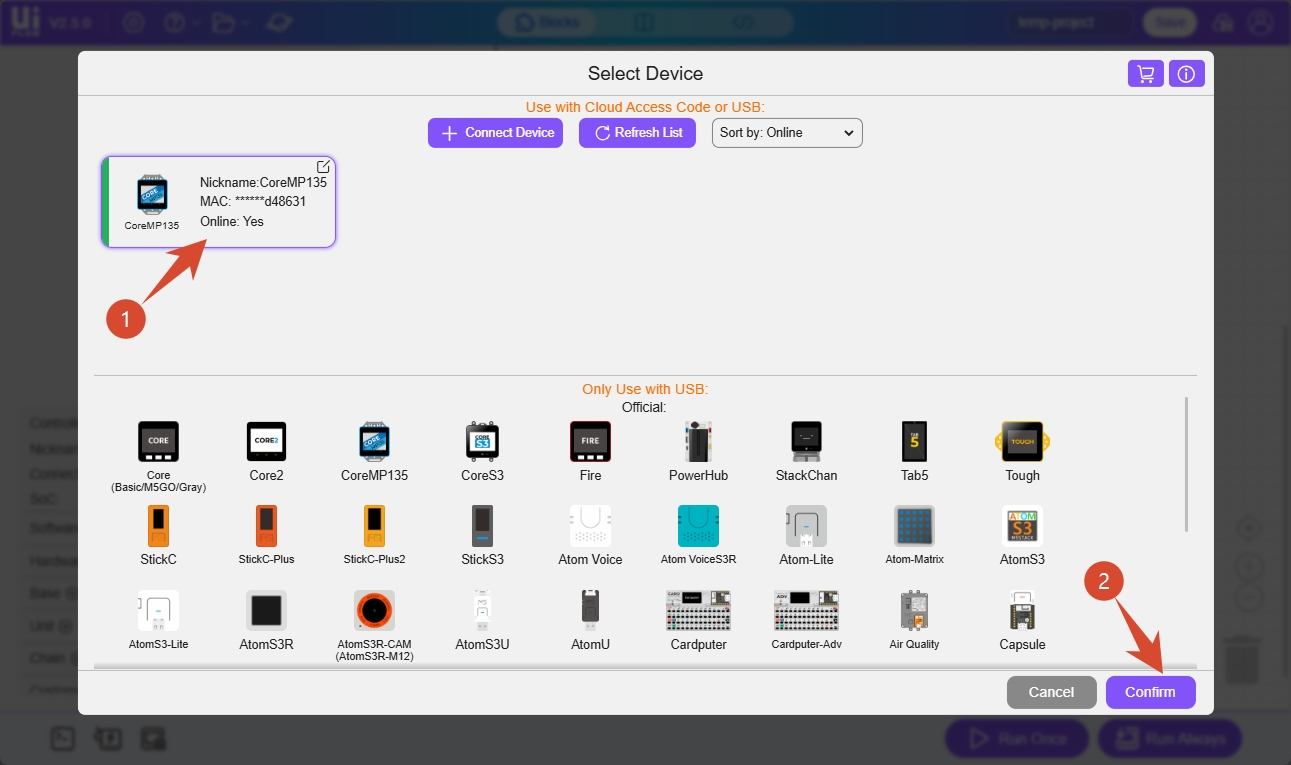Click the "Official:" label

pyautogui.click(x=645, y=407)
